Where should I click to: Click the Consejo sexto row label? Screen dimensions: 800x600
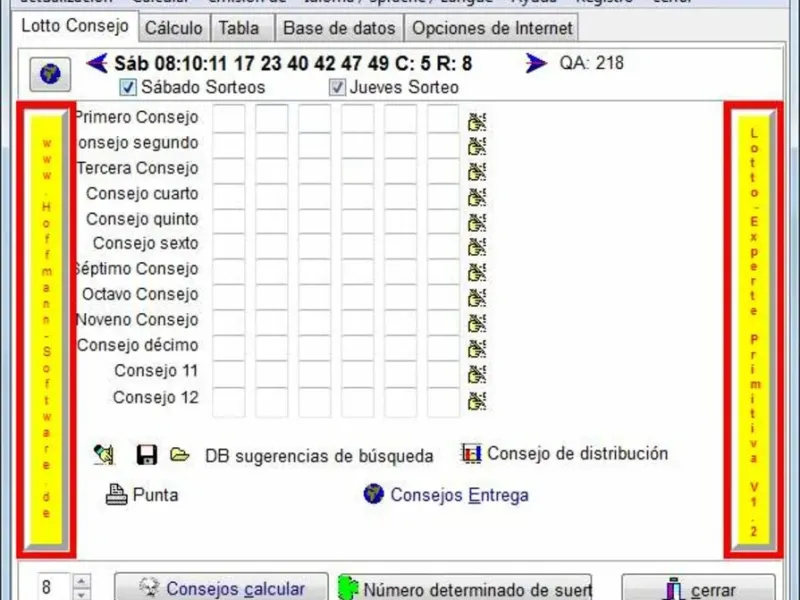pos(145,243)
